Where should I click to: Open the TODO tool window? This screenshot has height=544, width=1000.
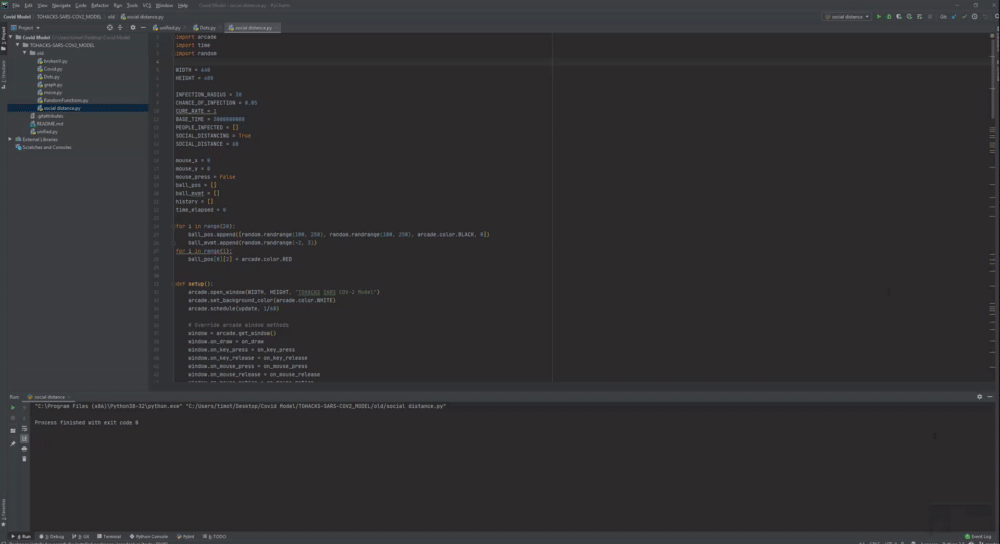[x=215, y=536]
